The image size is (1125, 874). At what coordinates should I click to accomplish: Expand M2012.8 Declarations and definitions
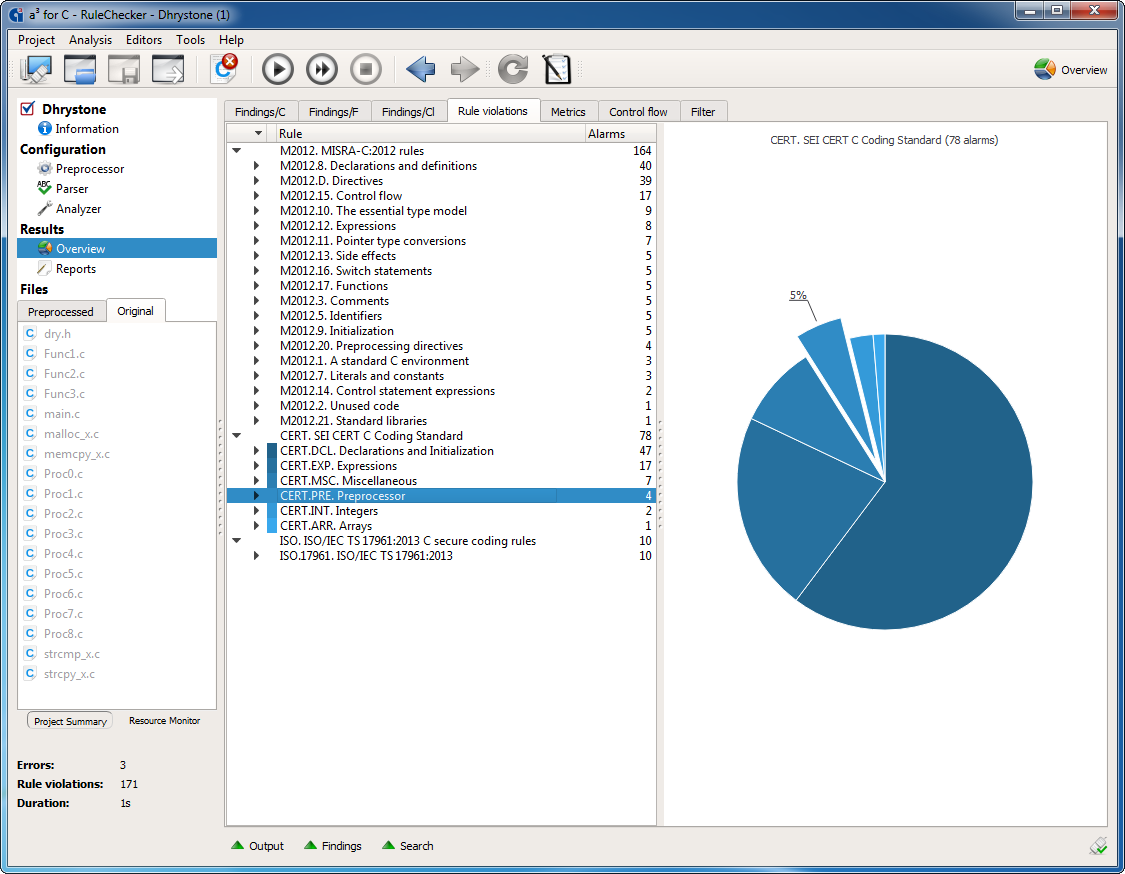[256, 166]
